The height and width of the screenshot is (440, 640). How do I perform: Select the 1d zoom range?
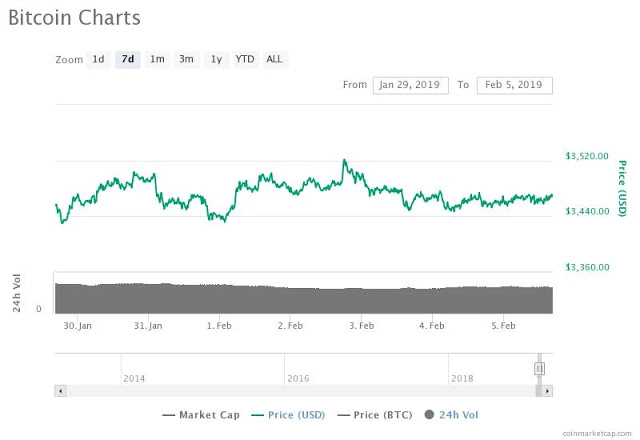(x=98, y=59)
